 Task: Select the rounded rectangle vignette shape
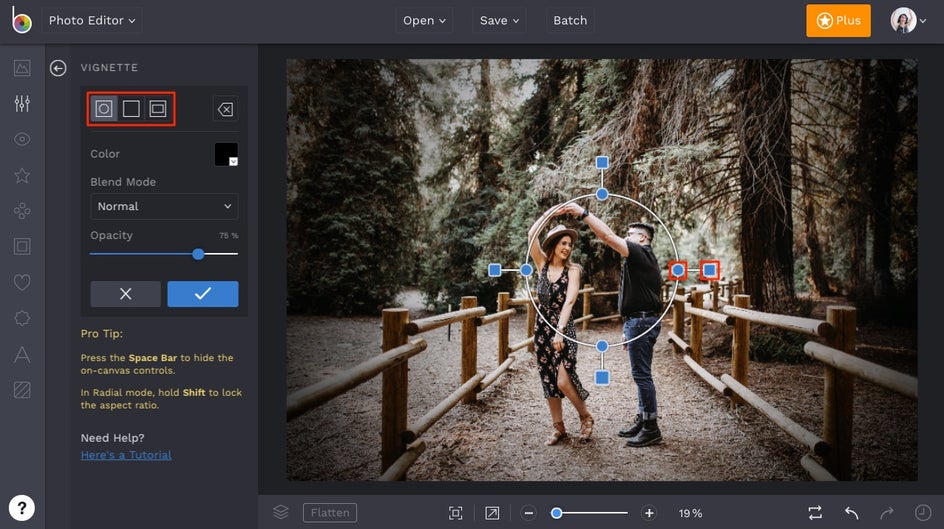tap(158, 109)
